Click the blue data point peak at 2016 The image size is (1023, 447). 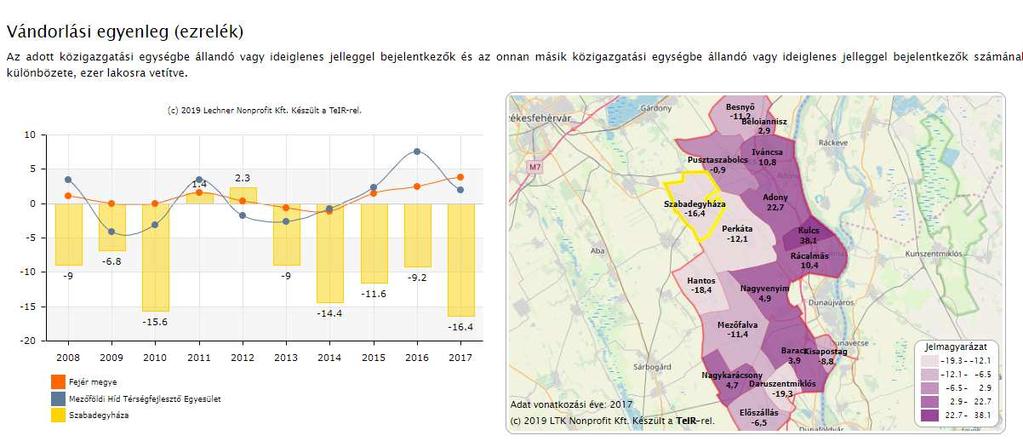417,151
